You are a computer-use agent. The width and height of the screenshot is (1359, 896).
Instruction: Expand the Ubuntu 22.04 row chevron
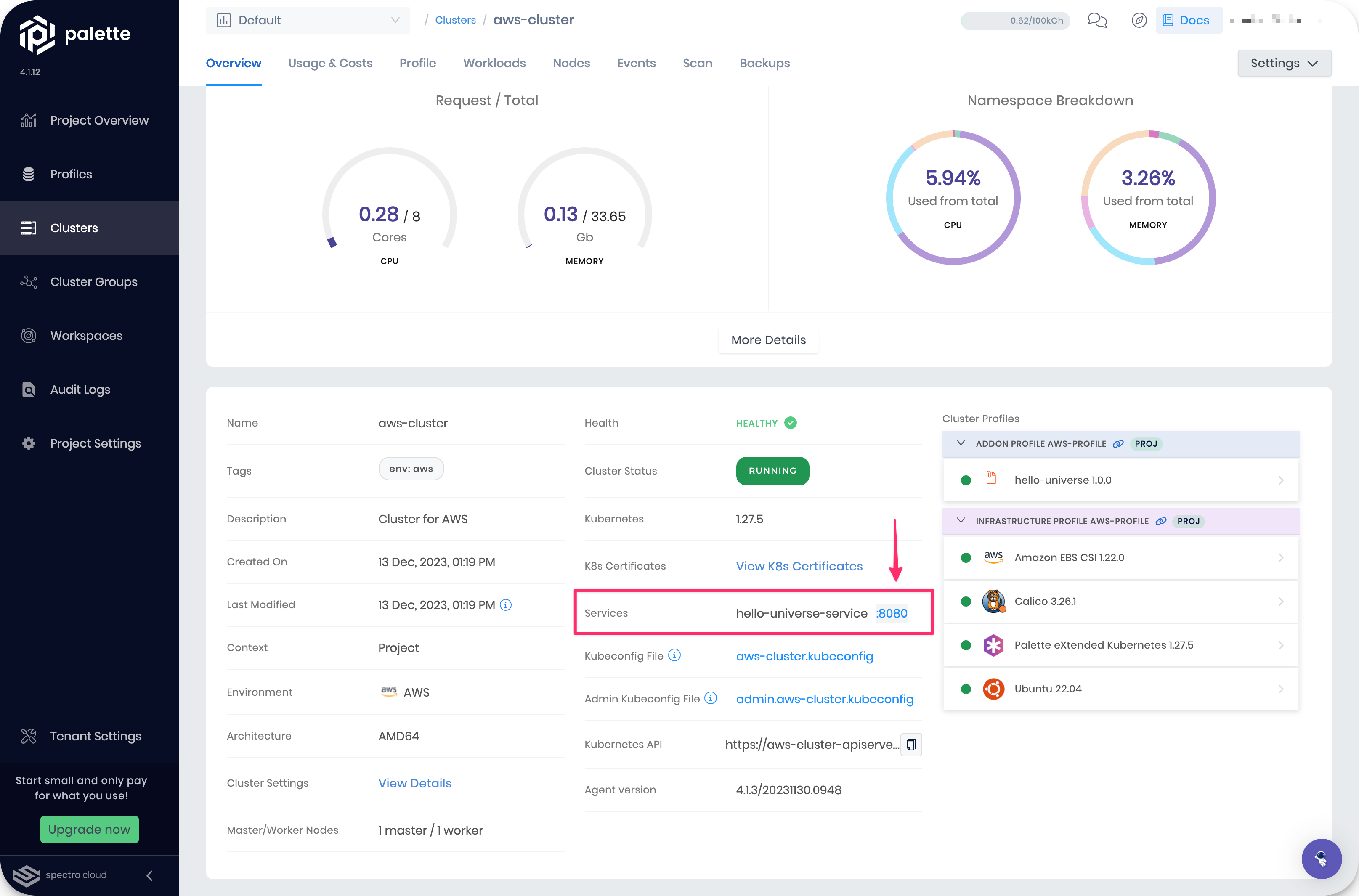coord(1281,689)
